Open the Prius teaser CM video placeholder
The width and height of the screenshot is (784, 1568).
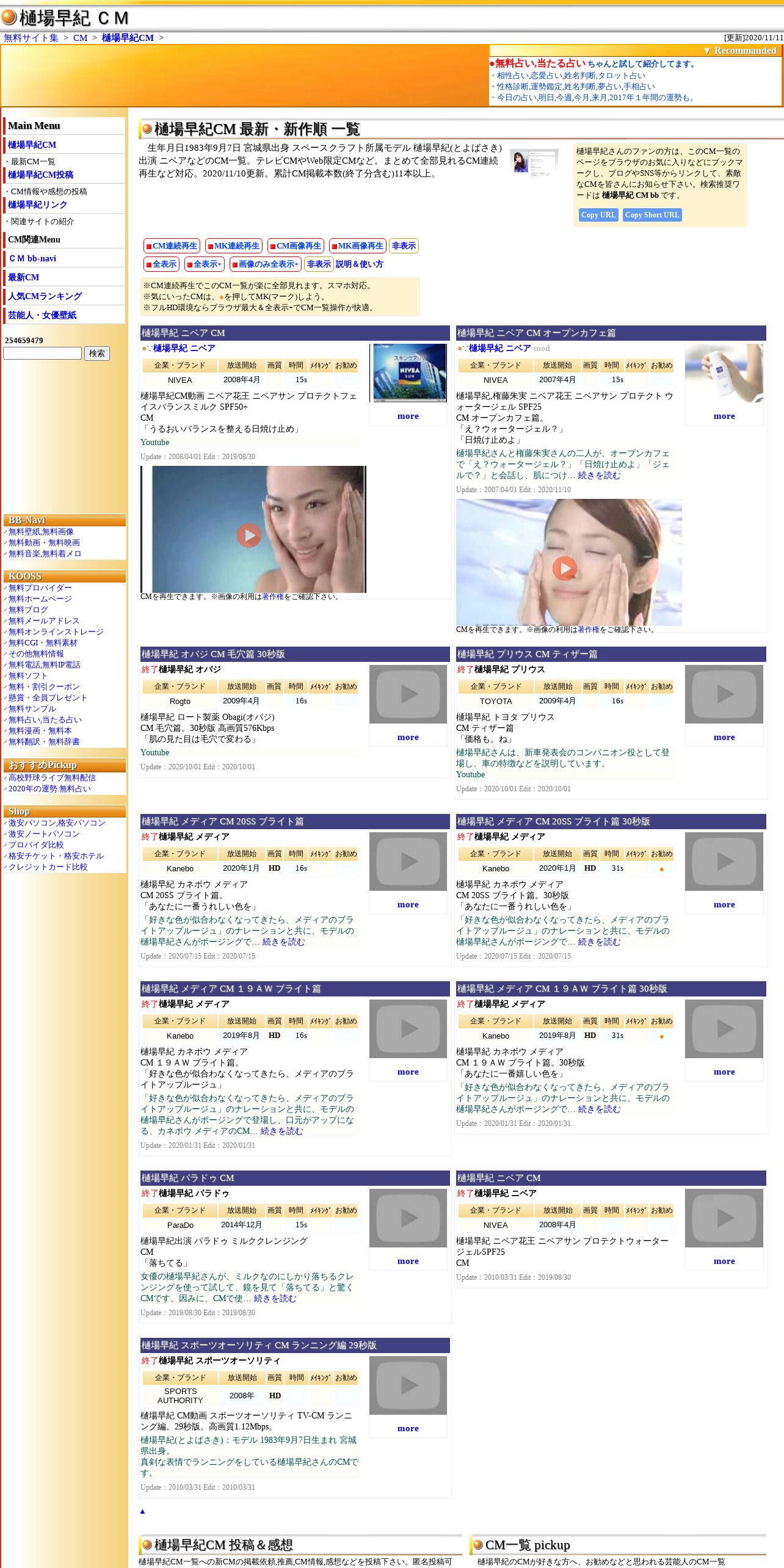click(724, 694)
